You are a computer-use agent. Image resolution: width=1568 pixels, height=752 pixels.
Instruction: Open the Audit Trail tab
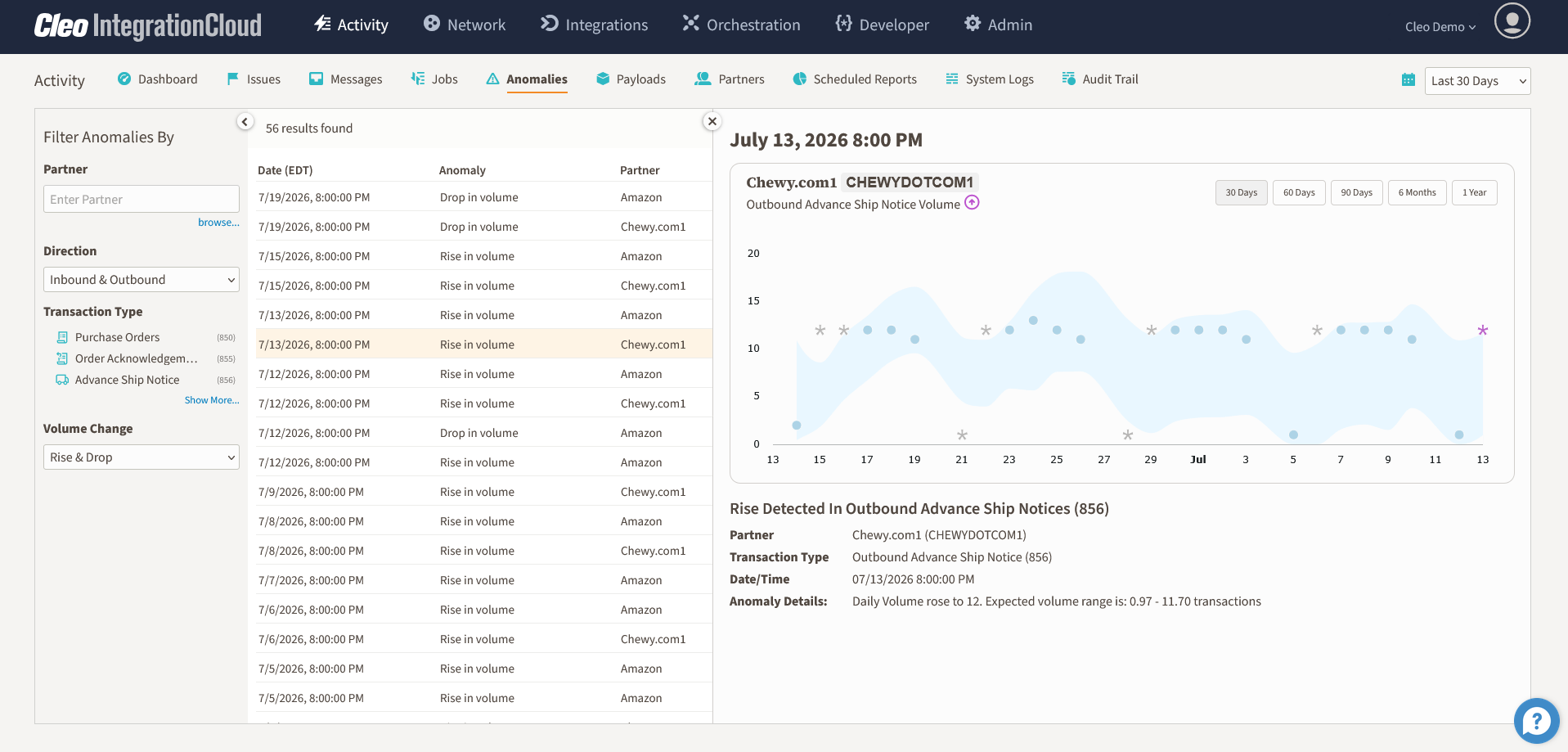pos(1100,79)
